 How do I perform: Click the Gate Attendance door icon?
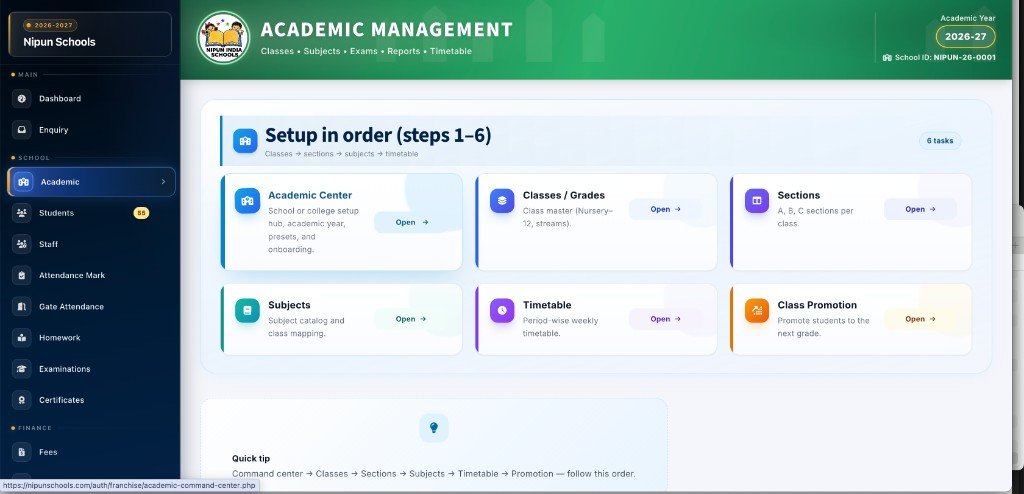click(x=22, y=306)
